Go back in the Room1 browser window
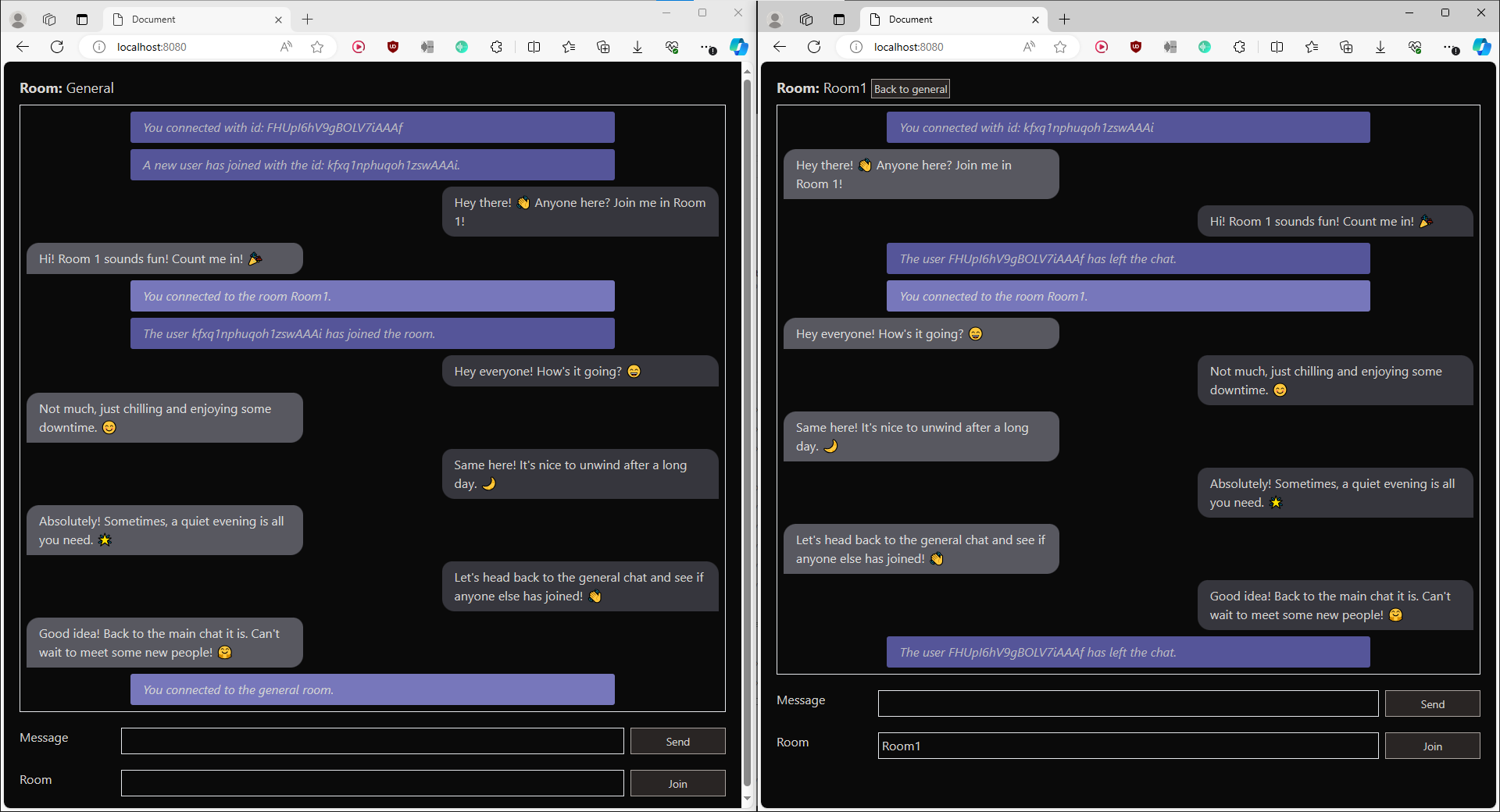 780,47
